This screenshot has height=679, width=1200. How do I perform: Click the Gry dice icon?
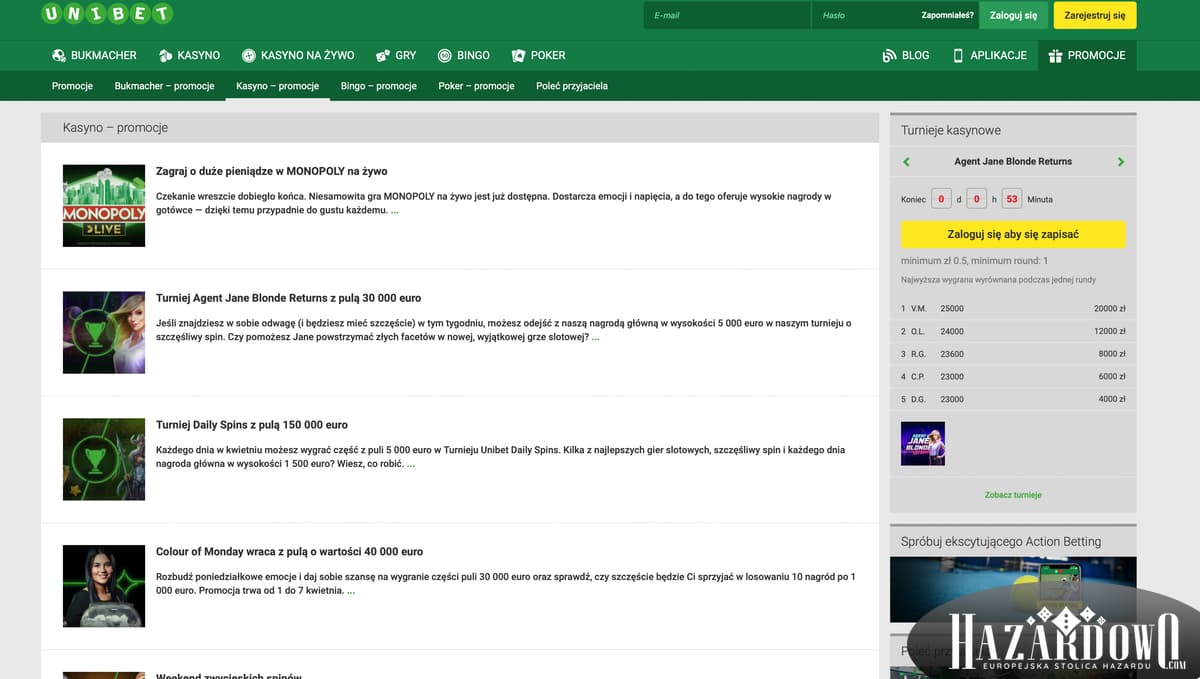coord(383,56)
